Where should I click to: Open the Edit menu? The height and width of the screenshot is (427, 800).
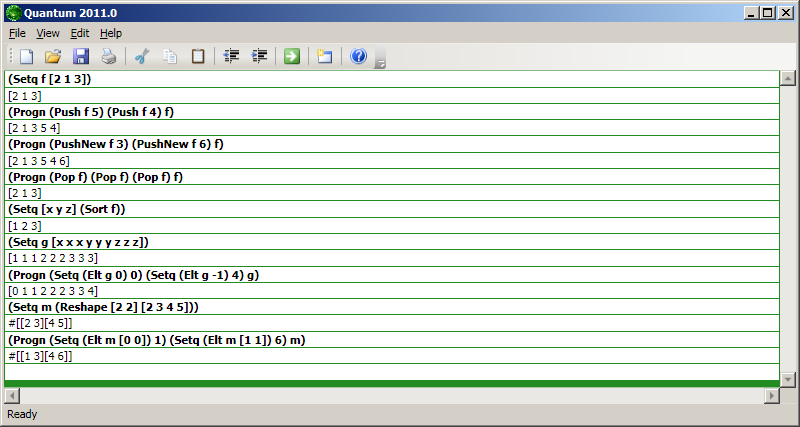tap(80, 33)
